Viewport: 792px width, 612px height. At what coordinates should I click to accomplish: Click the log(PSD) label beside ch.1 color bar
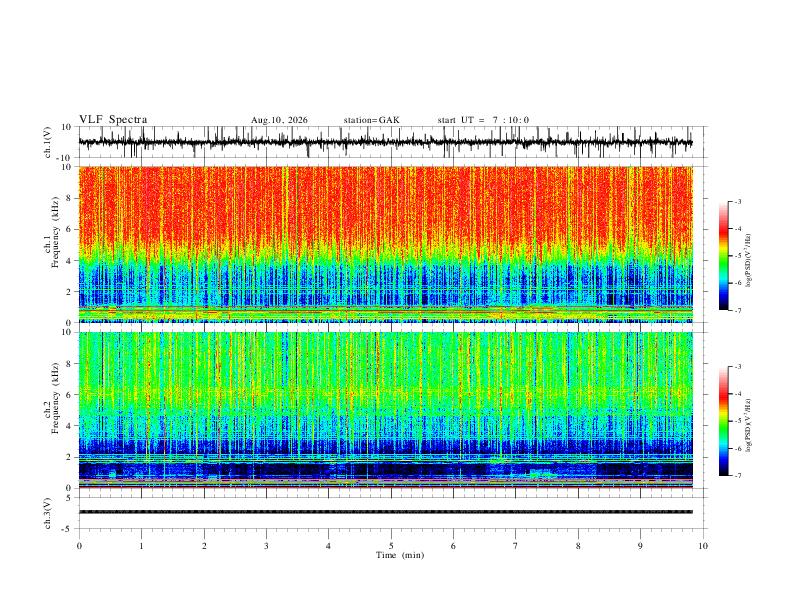click(749, 261)
